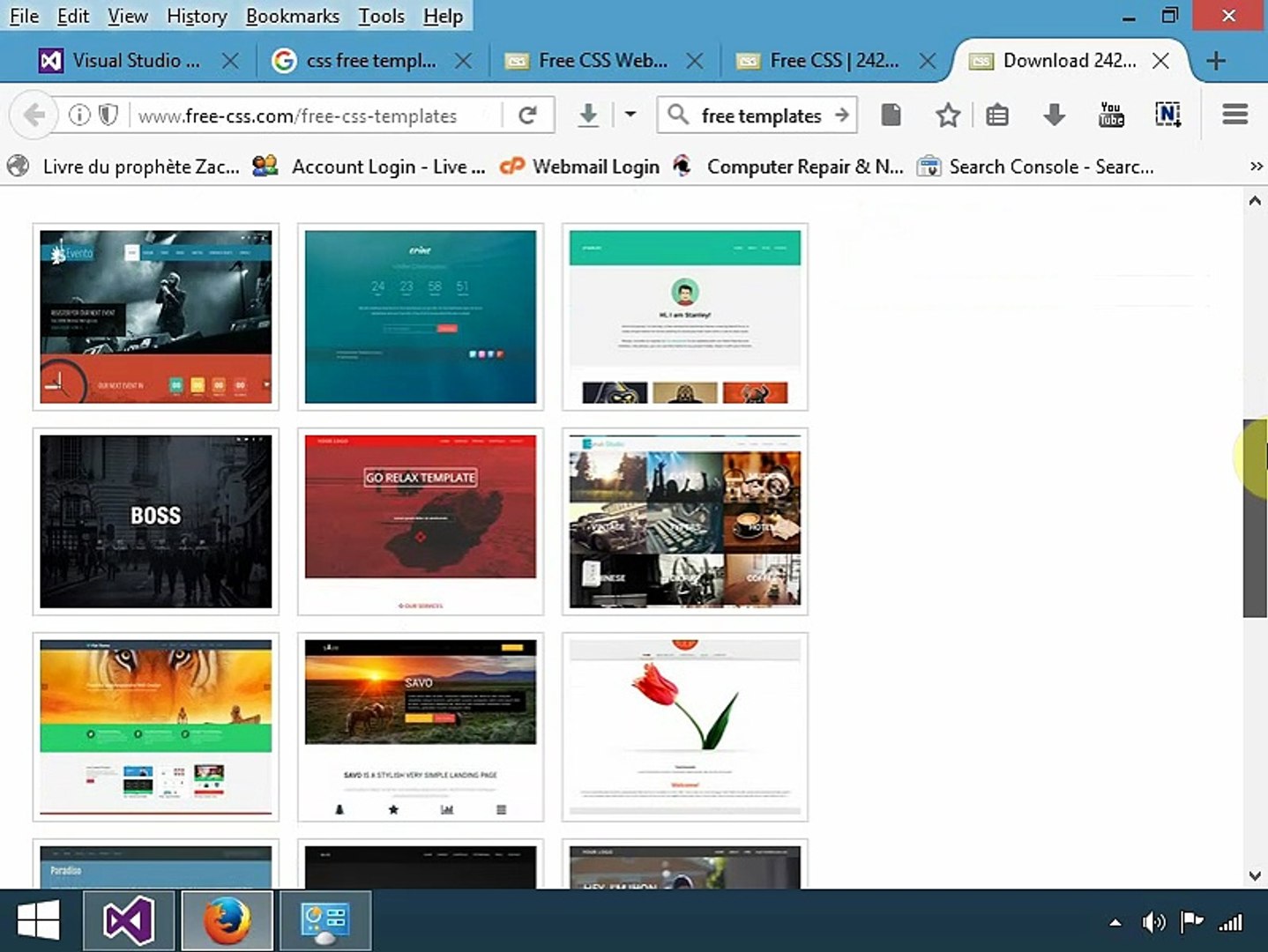Close the Visual Studio tab
Image resolution: width=1268 pixels, height=952 pixels.
coord(230,61)
